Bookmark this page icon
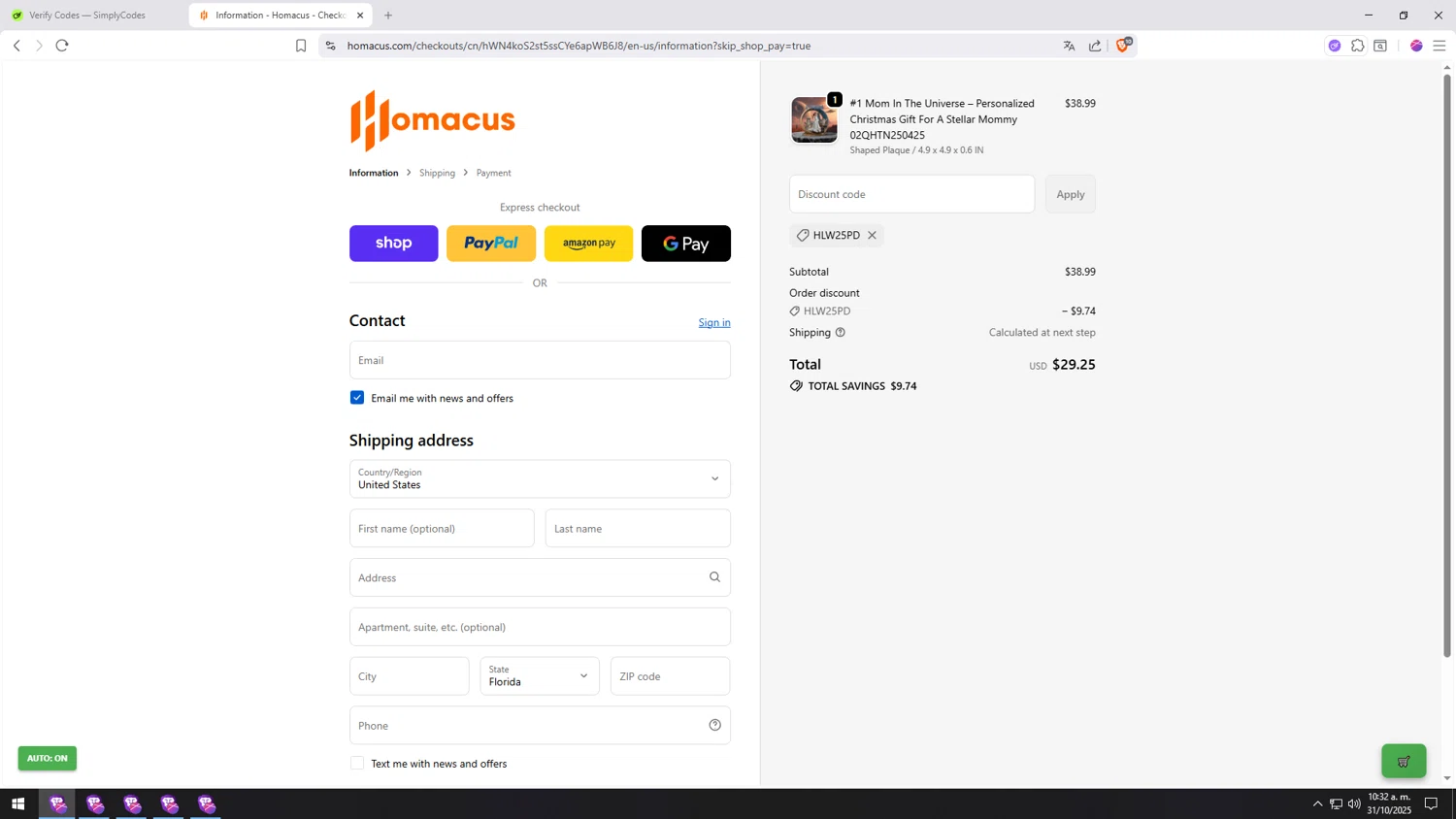The image size is (1456, 819). (x=301, y=46)
